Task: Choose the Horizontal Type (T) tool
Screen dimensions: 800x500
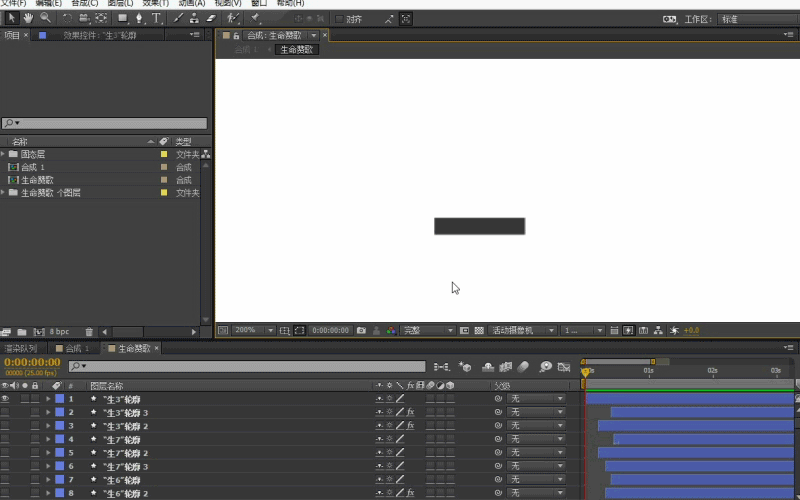Action: (x=157, y=18)
